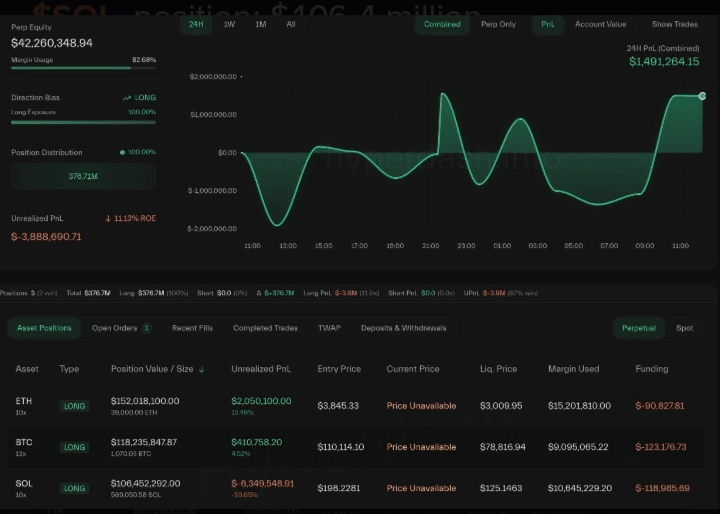Click the Recent Fills tab
Viewport: 720px width, 514px height.
click(191, 328)
